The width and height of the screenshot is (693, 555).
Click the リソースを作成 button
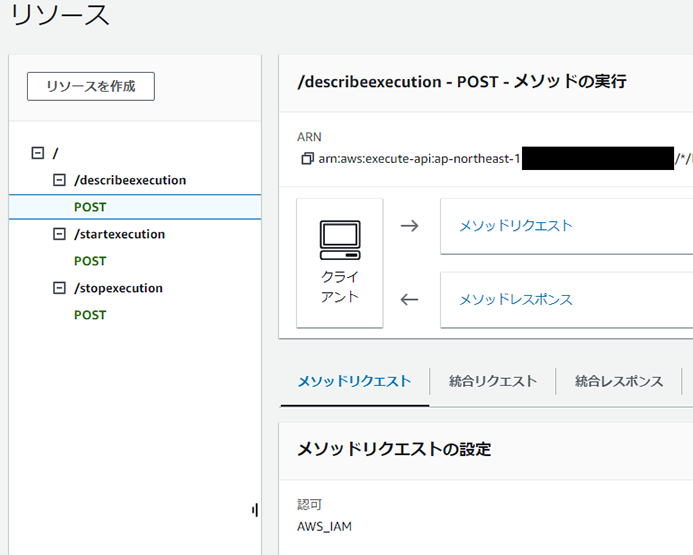[91, 86]
